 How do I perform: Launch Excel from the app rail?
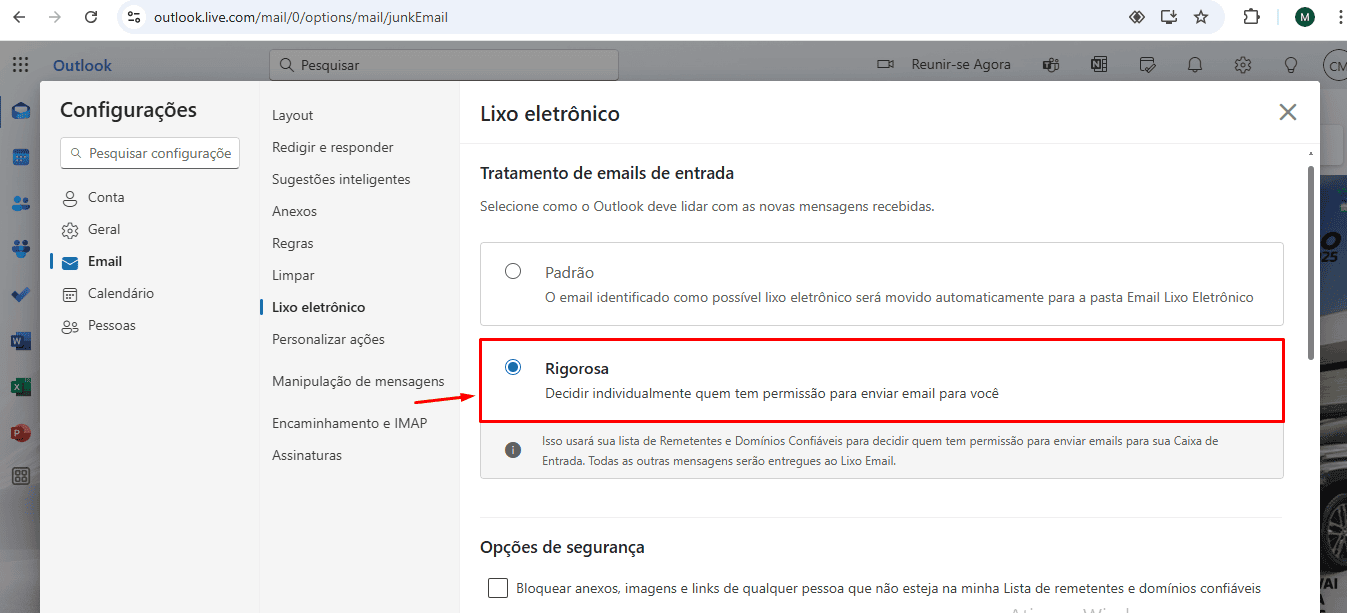pyautogui.click(x=21, y=387)
